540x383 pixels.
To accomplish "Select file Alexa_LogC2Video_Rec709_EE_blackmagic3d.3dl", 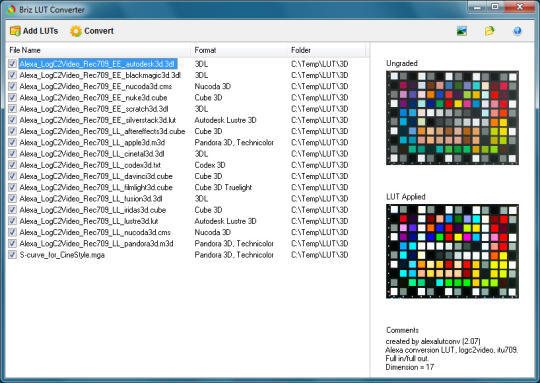I will coord(100,75).
